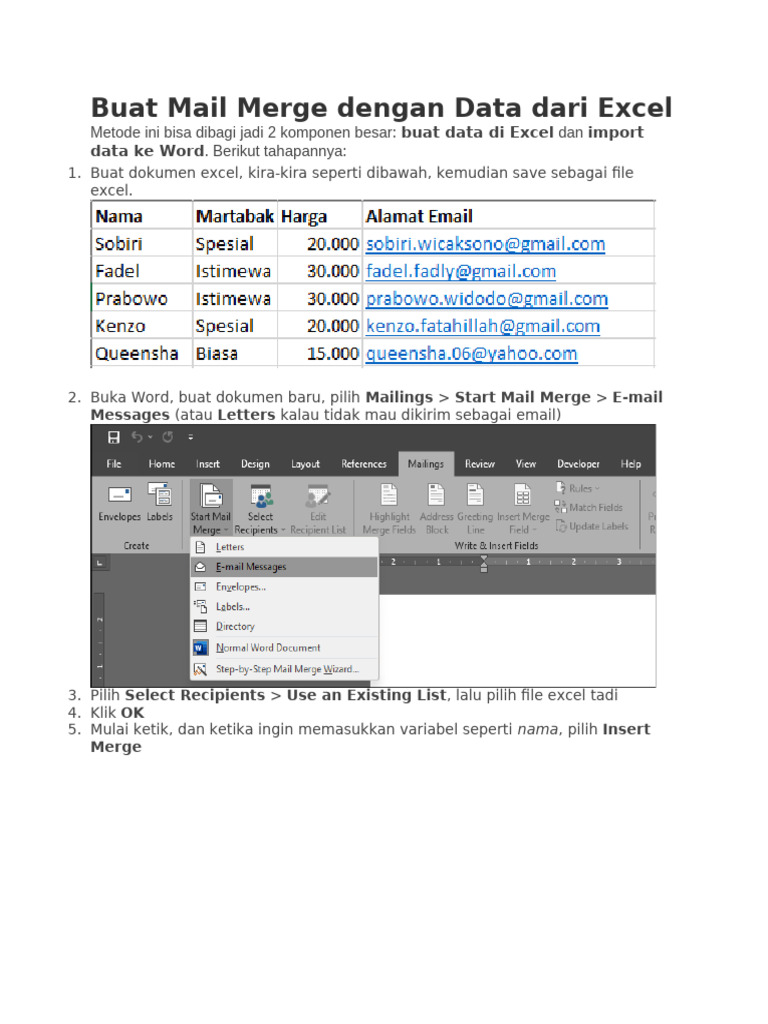Click the Martabak header cell

coord(235,216)
